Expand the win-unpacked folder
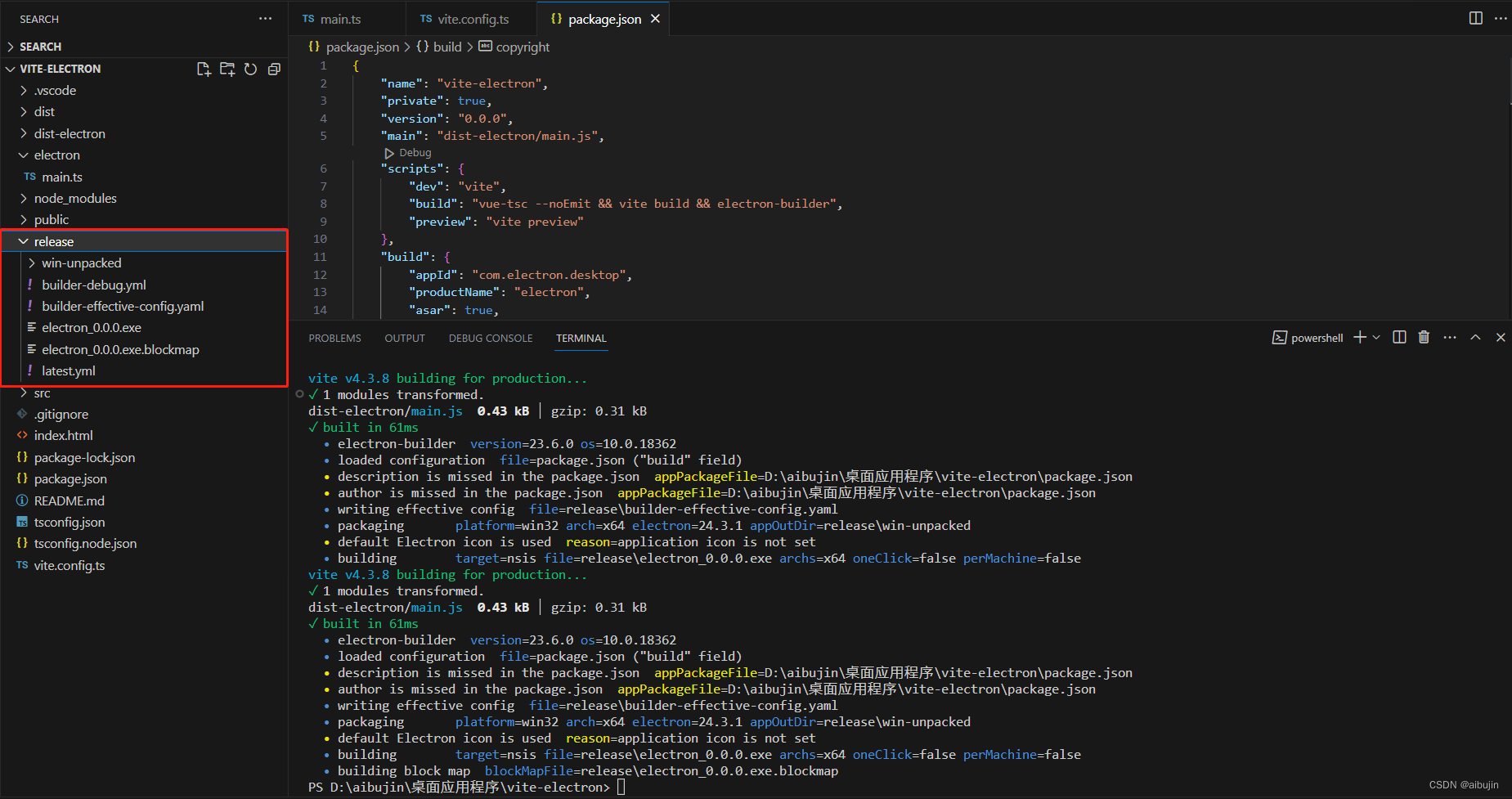Image resolution: width=1512 pixels, height=799 pixels. pyautogui.click(x=144, y=263)
